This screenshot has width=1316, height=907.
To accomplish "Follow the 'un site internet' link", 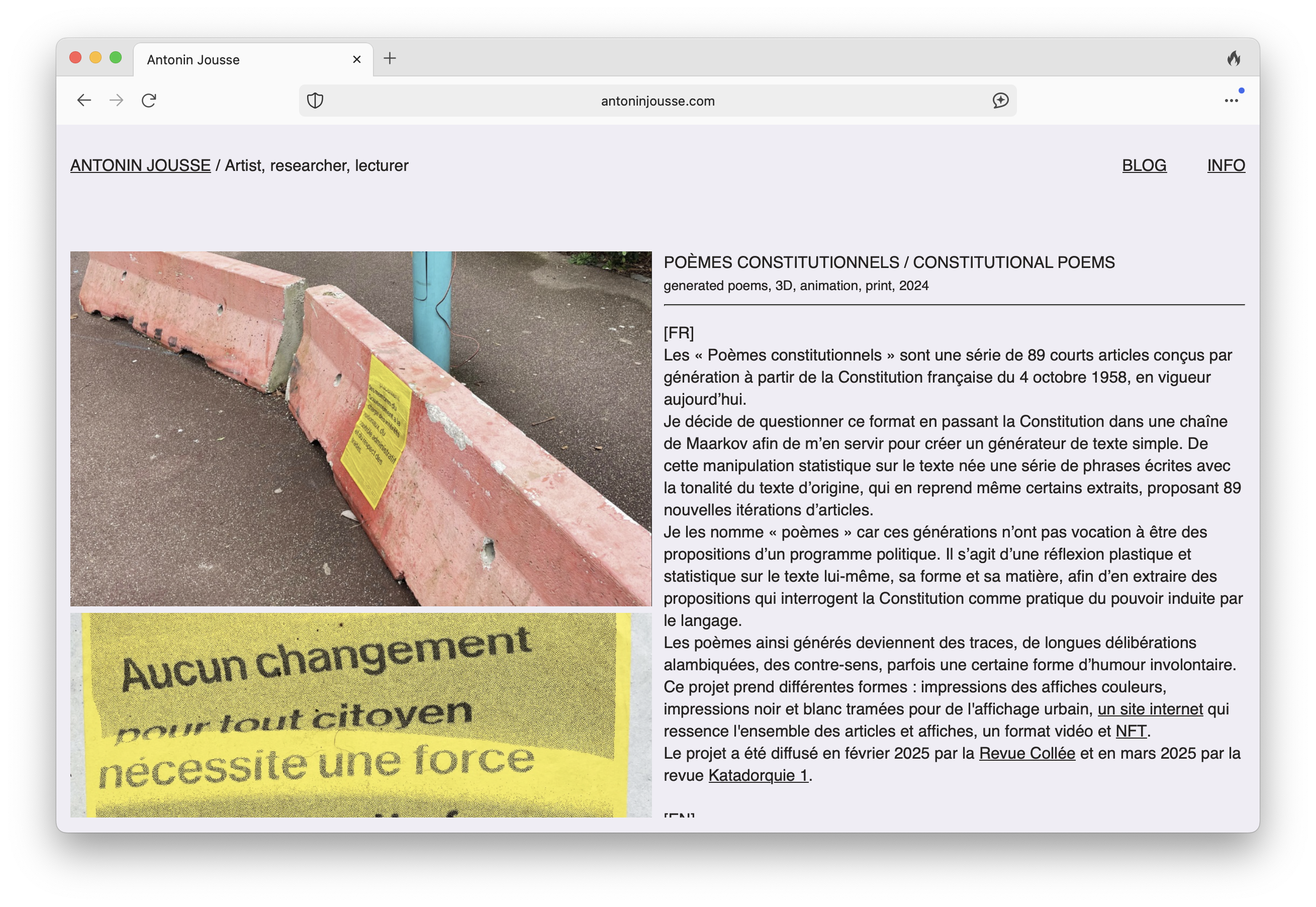I will [x=1150, y=709].
